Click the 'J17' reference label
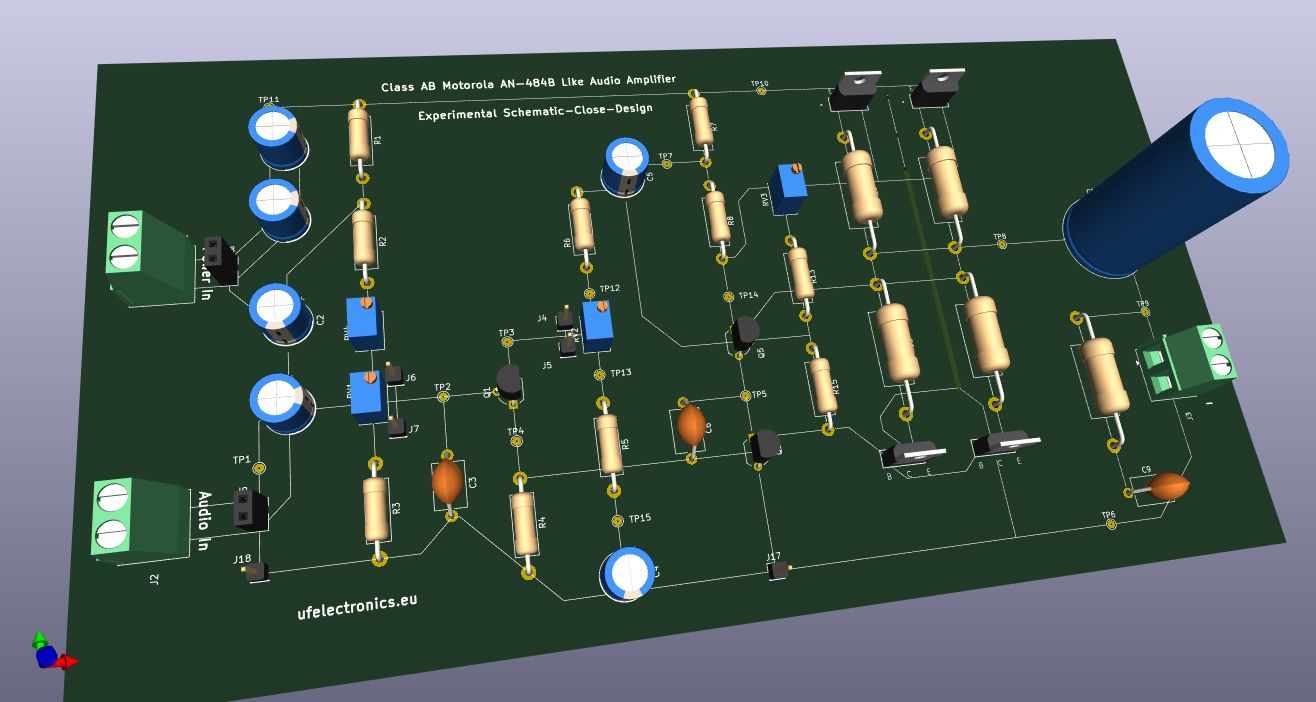 pyautogui.click(x=773, y=557)
